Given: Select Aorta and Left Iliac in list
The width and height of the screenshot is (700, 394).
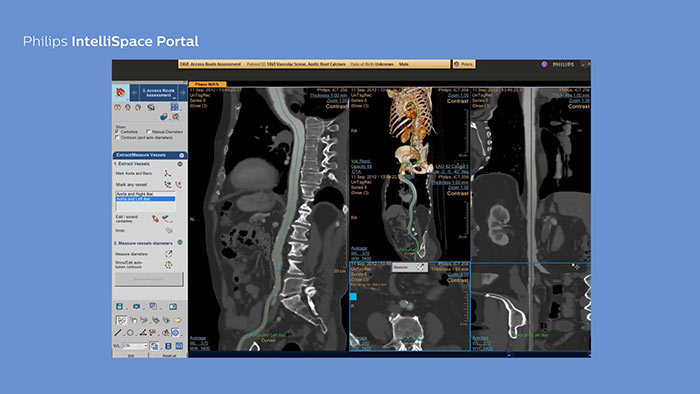Looking at the screenshot, I should [145, 199].
